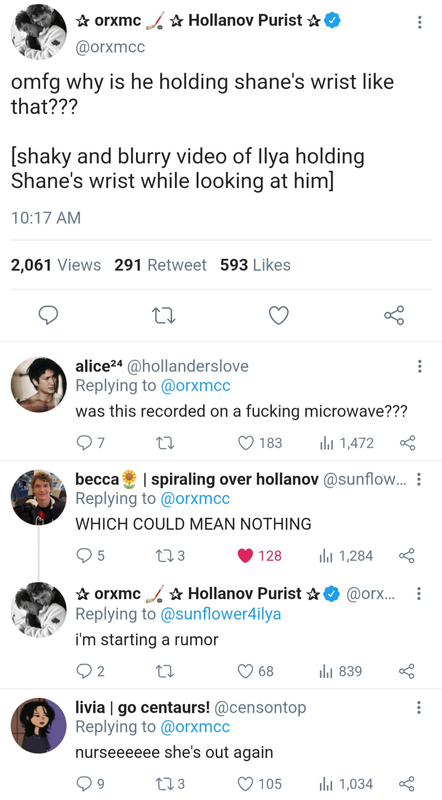Screen dimensions: 442x800
Task: Reply to the main orxmc tweet
Action: [48, 316]
